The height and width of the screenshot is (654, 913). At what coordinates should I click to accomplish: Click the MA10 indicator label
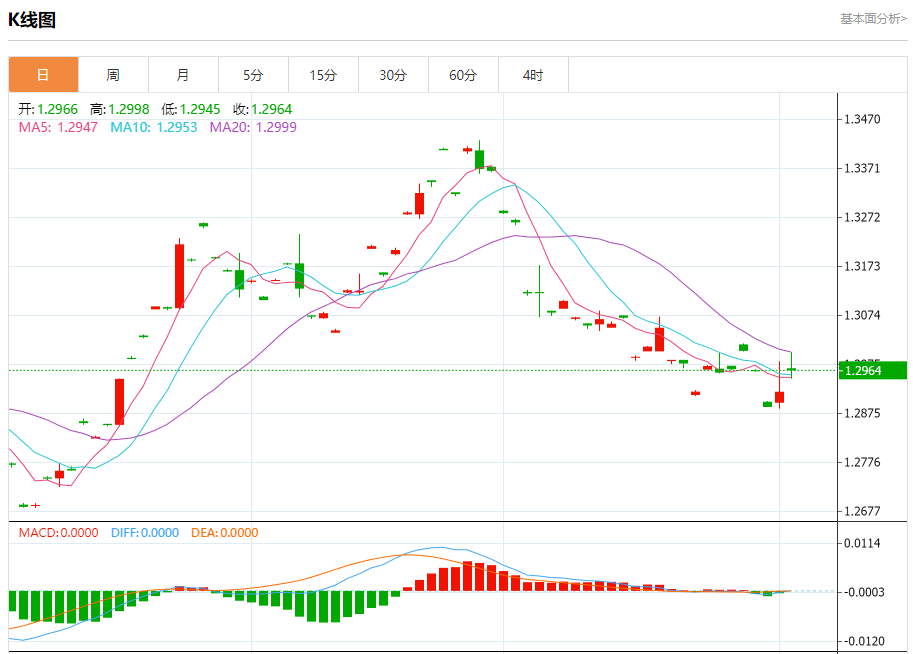[154, 127]
